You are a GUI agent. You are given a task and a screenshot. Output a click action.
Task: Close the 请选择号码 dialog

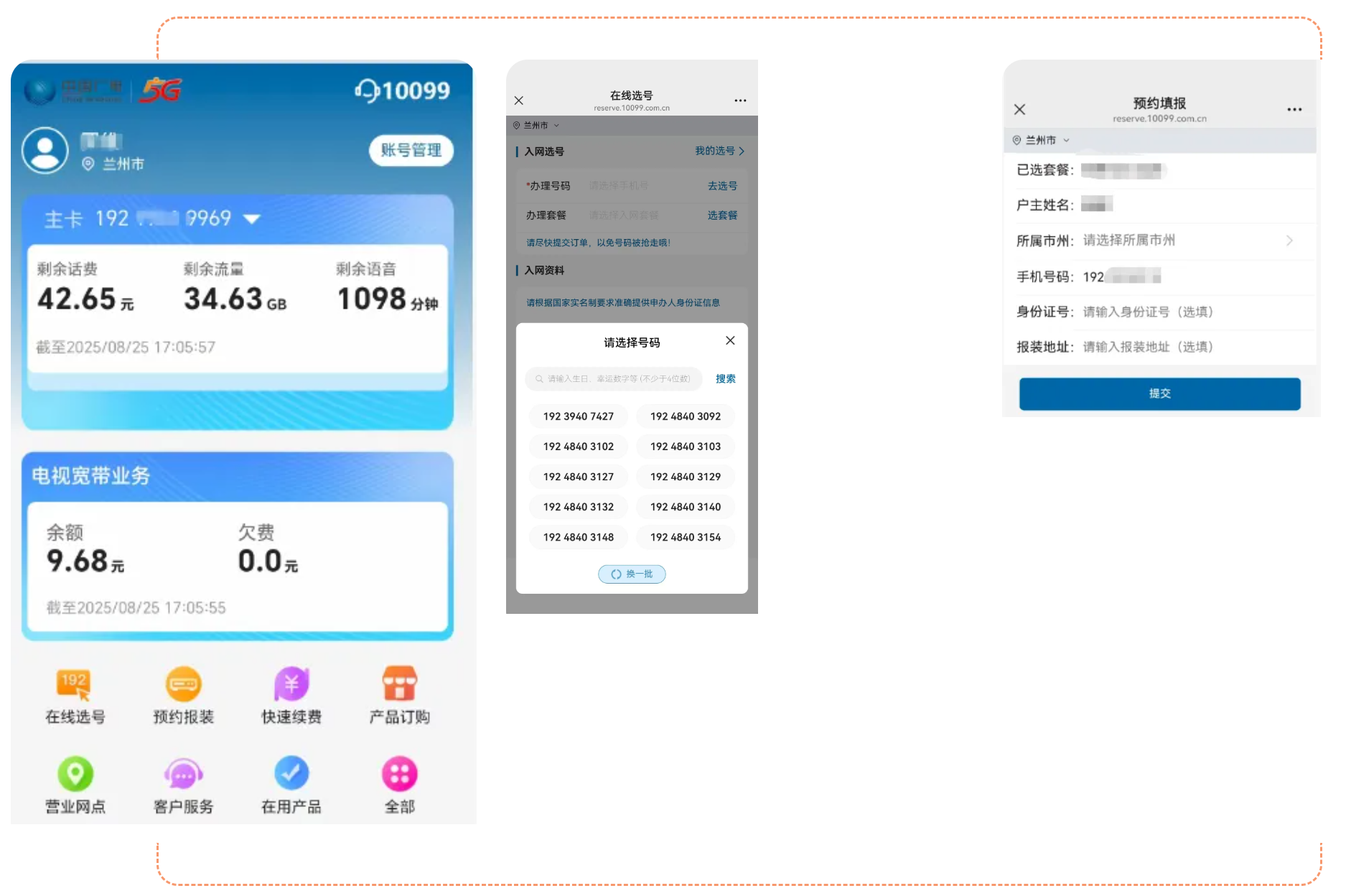[730, 341]
